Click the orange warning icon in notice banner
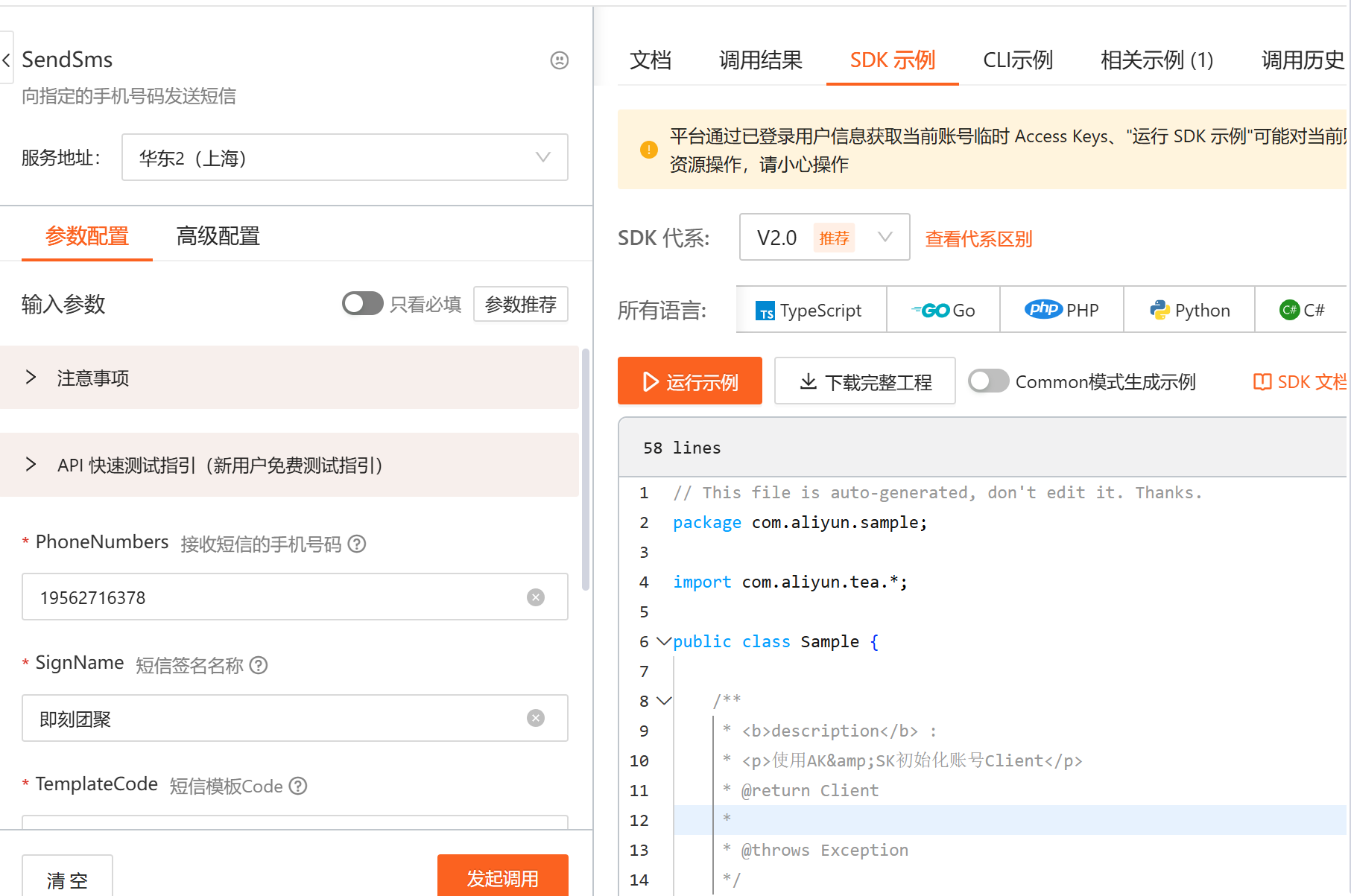Image resolution: width=1351 pixels, height=896 pixels. (649, 150)
